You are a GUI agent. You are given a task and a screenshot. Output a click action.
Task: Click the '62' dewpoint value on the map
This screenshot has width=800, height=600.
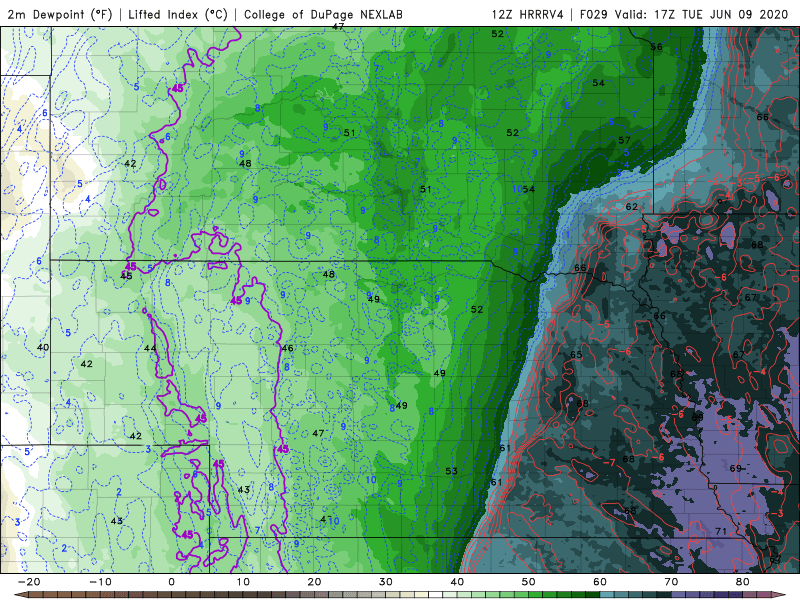pos(632,207)
